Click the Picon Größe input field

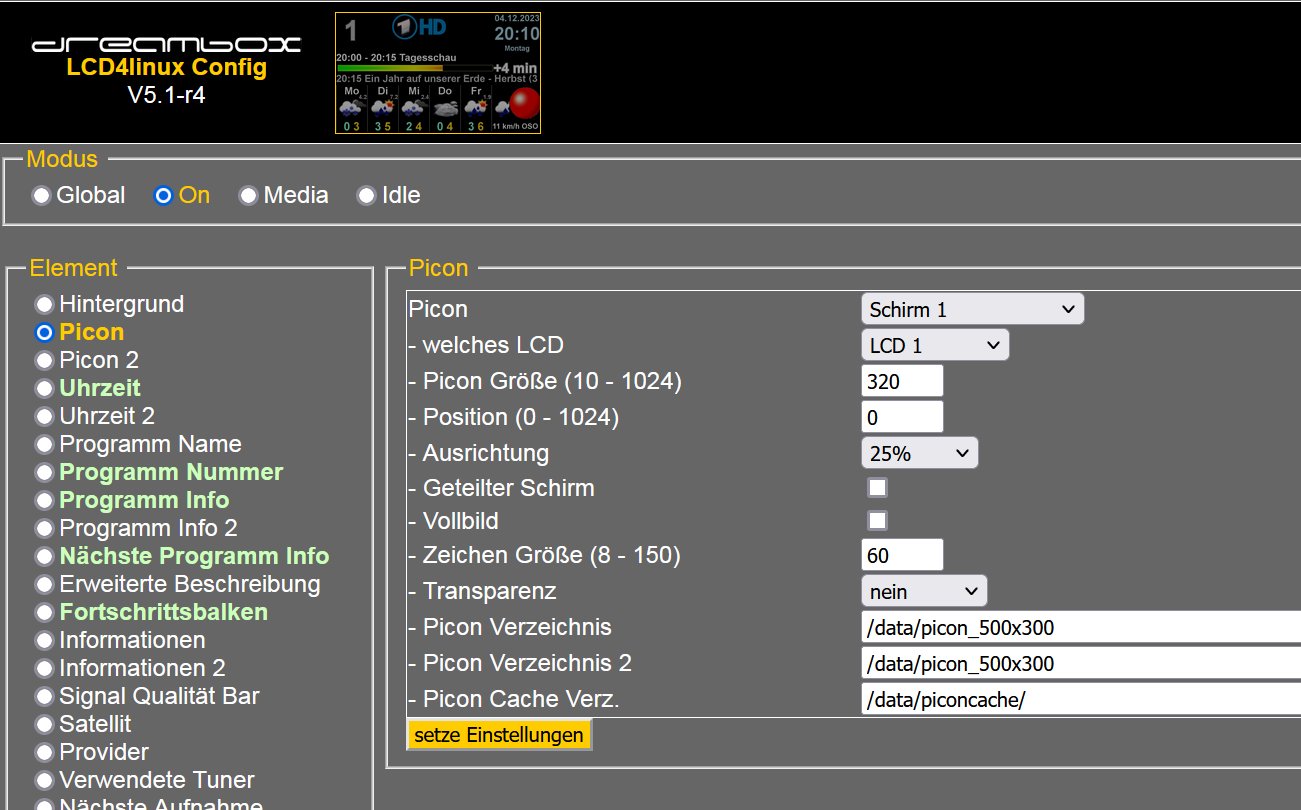901,381
